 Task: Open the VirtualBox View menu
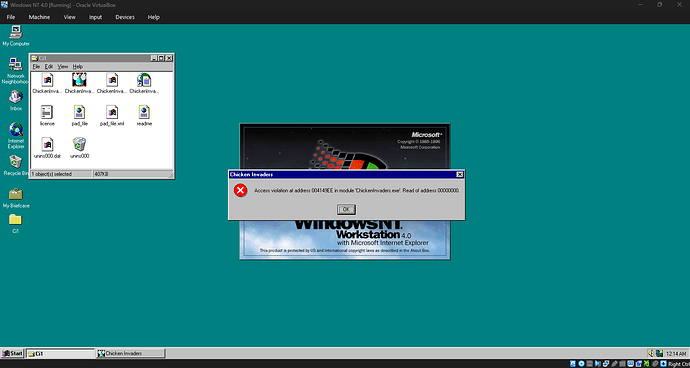(70, 17)
